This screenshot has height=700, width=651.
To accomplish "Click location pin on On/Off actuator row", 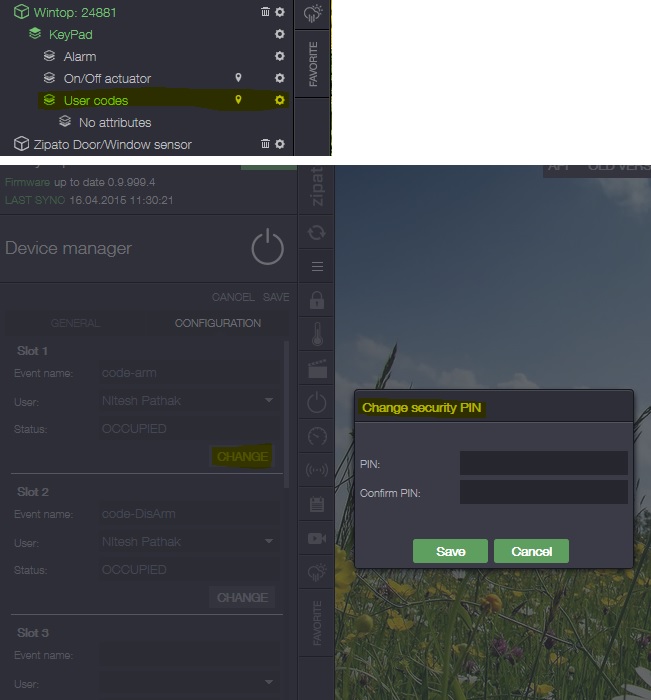I will [238, 78].
